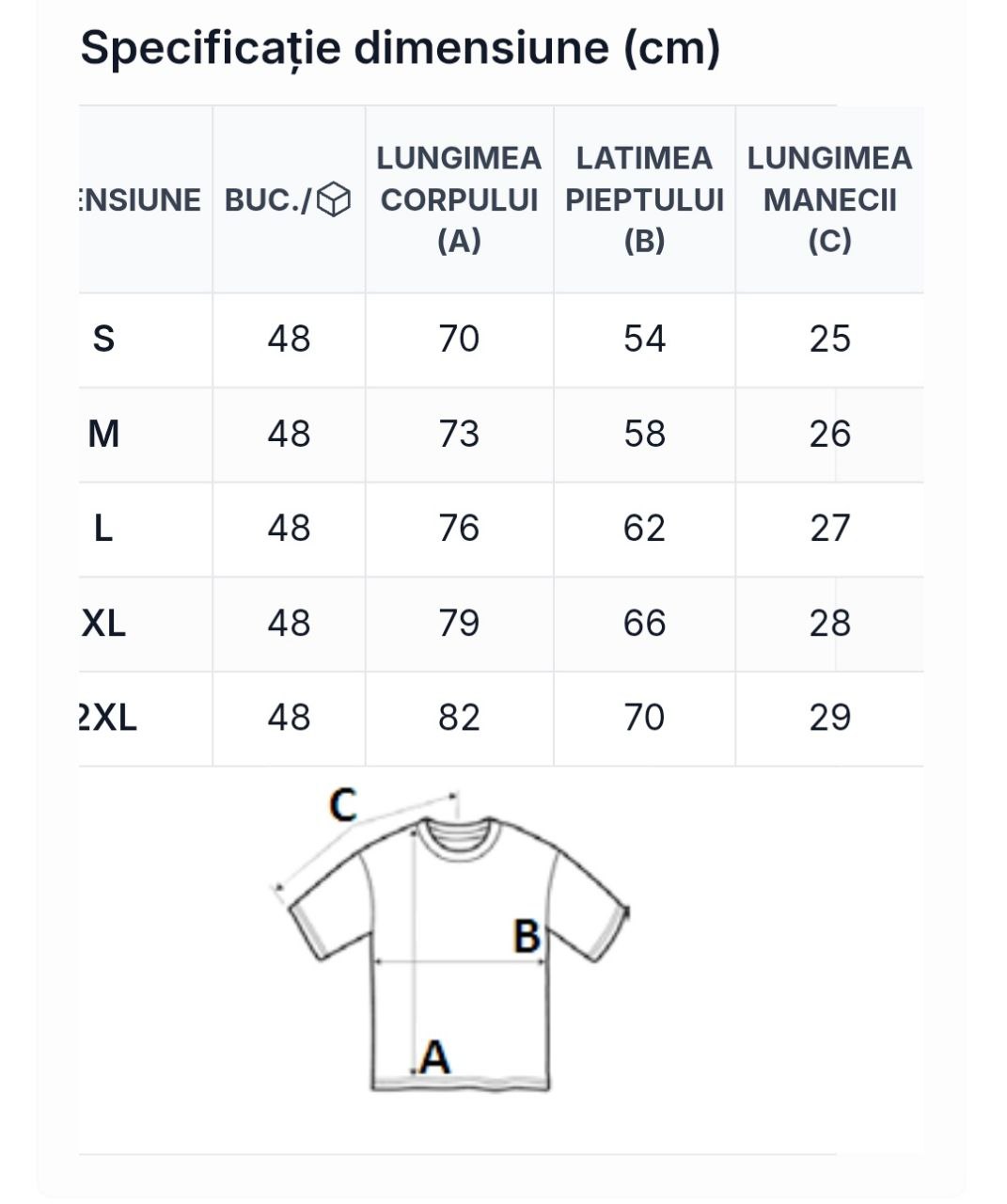The image size is (1007, 1204).
Task: Select the LATIMEA PIEPTULUI (B) column header
Action: coord(644,199)
